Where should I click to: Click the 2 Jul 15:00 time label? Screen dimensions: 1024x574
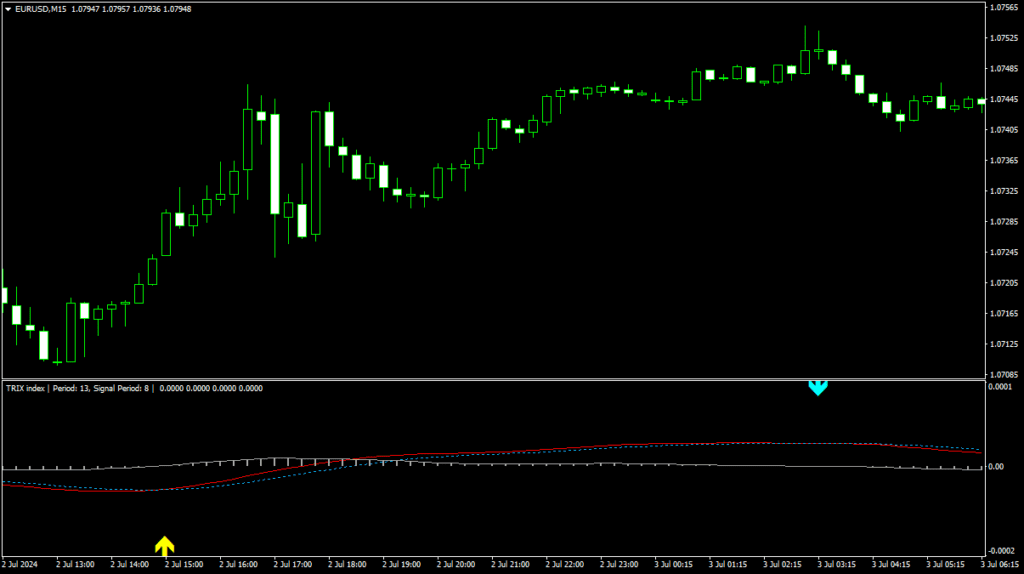pyautogui.click(x=184, y=565)
